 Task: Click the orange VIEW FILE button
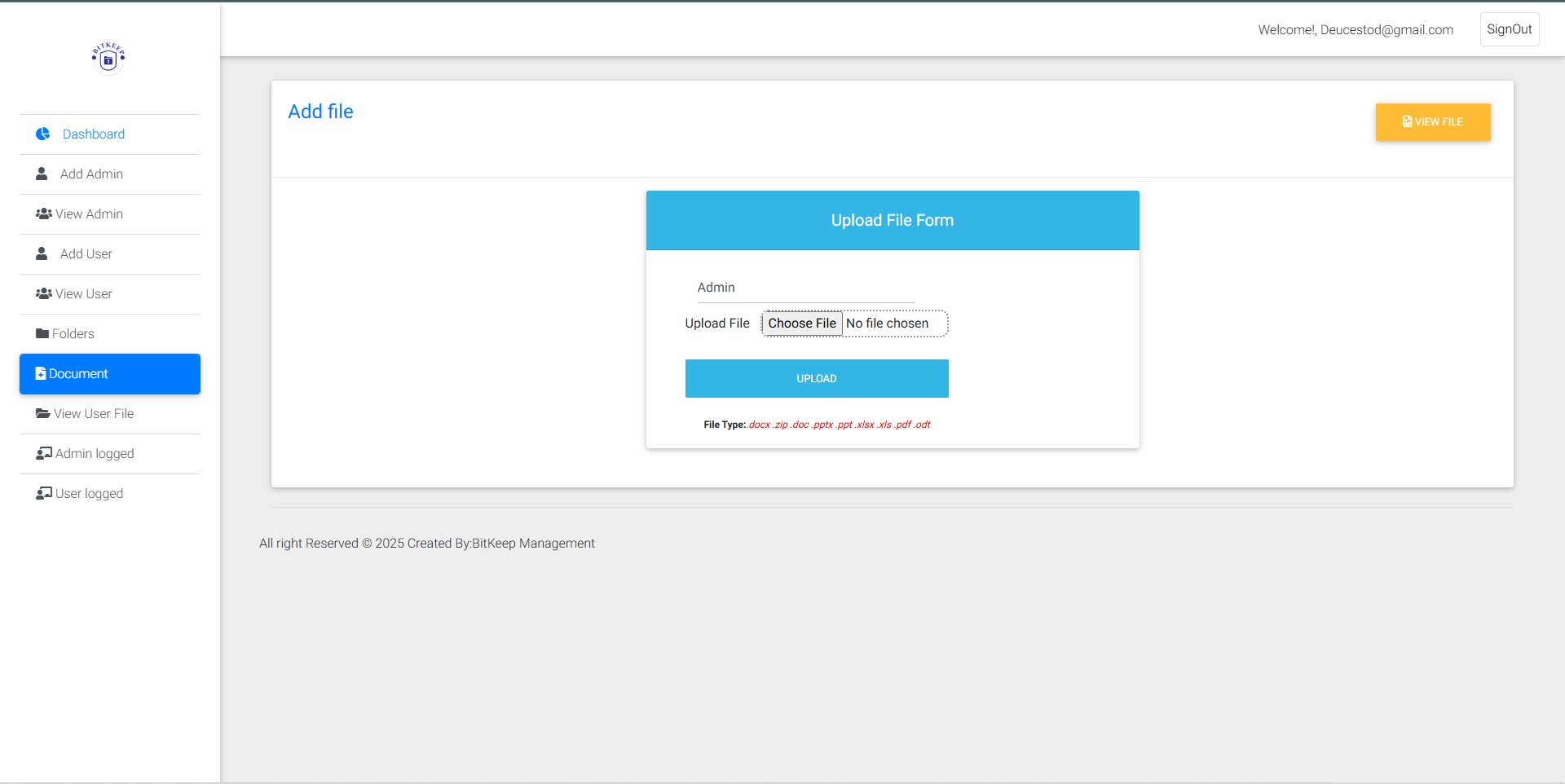point(1432,122)
